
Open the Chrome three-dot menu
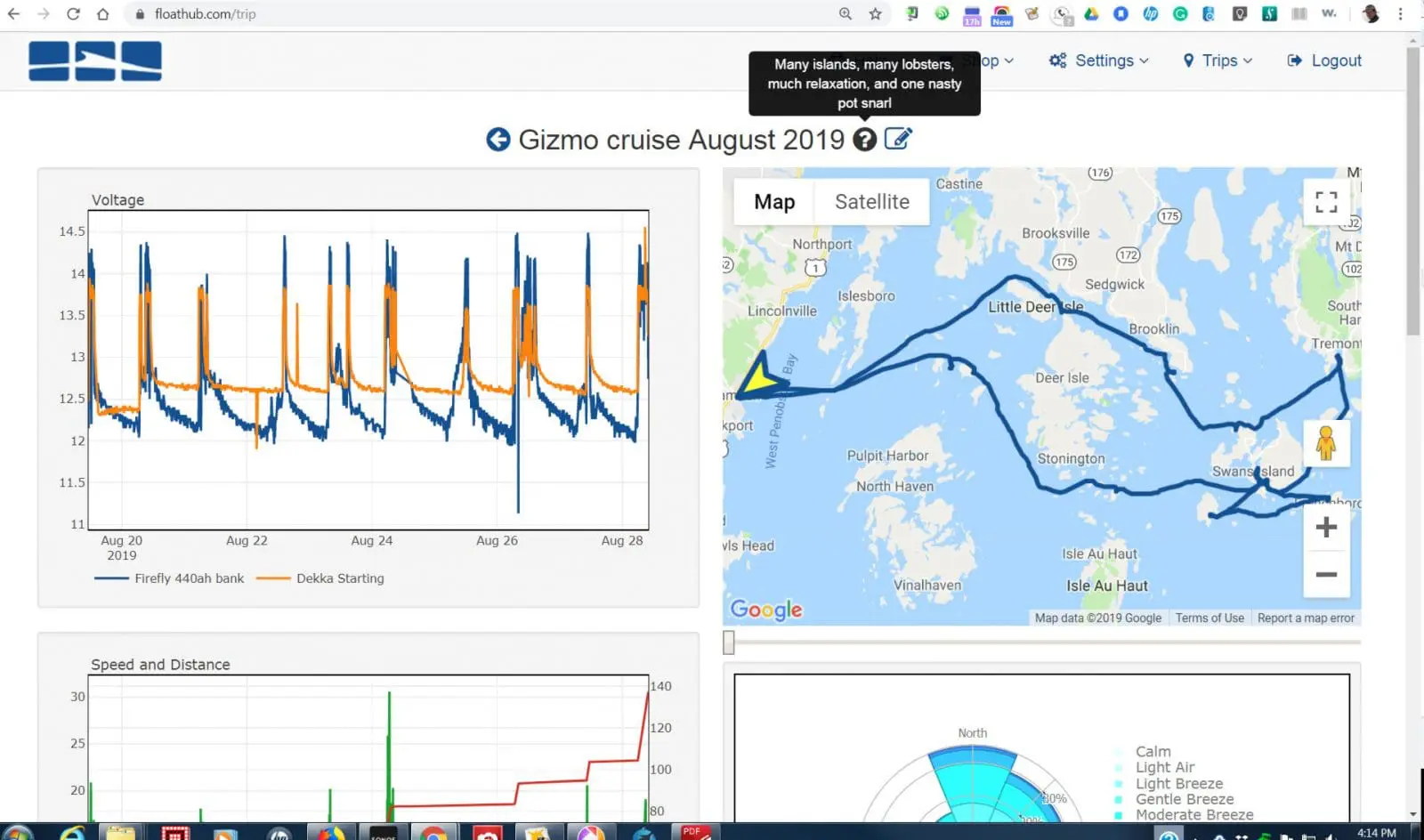1401,13
